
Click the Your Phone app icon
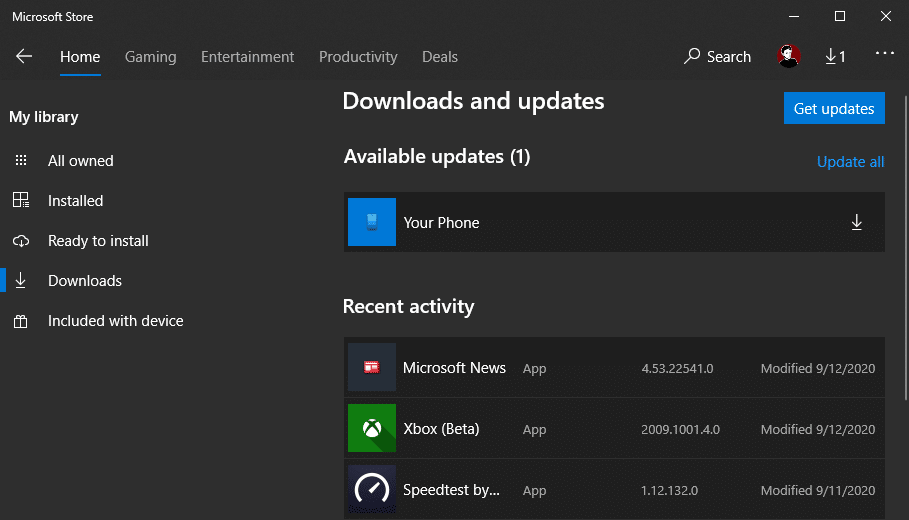[x=372, y=222]
